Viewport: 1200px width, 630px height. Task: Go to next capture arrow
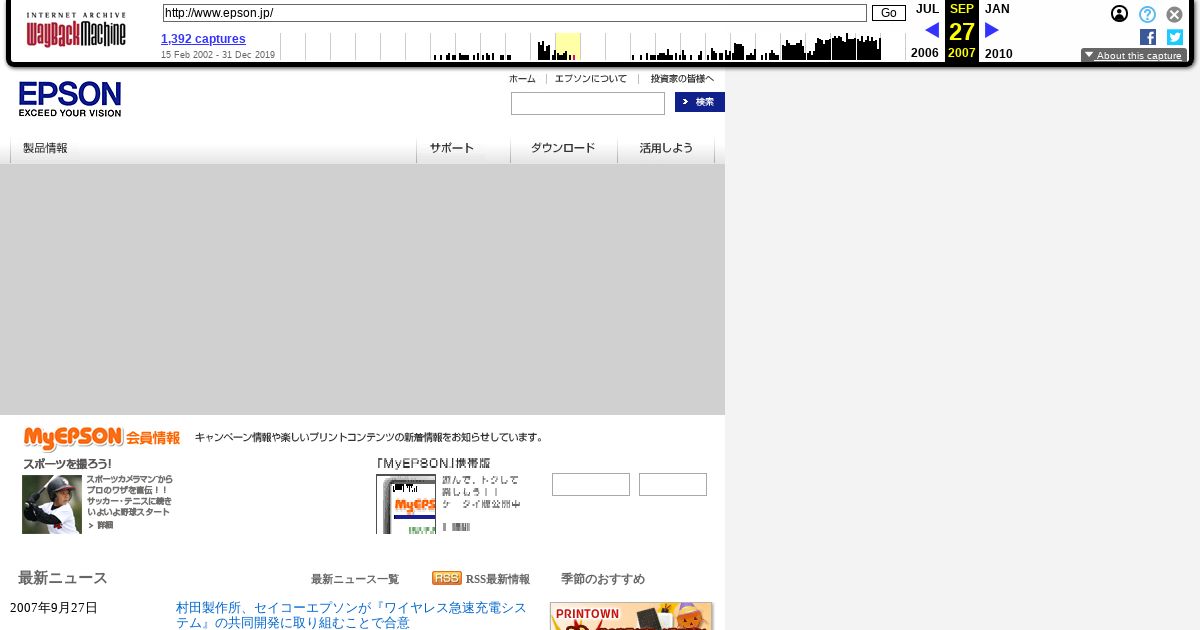[x=992, y=30]
